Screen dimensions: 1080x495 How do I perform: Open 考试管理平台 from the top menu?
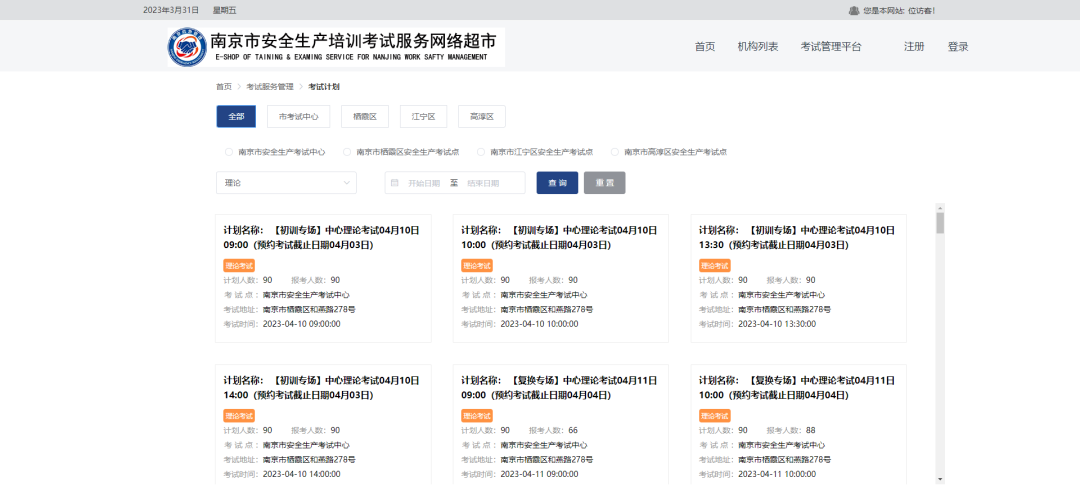pyautogui.click(x=830, y=47)
